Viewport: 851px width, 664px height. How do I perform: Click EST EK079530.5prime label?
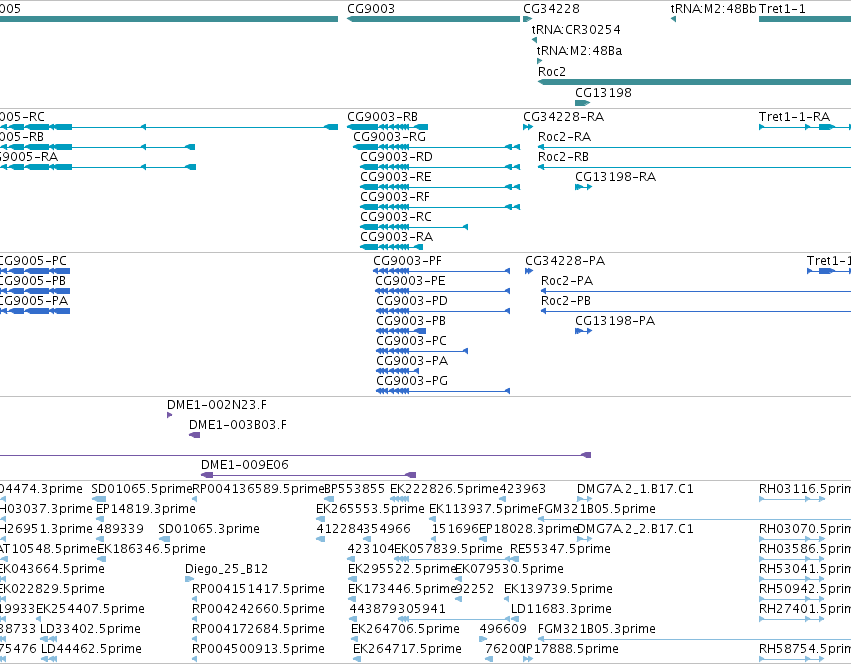pyautogui.click(x=509, y=570)
